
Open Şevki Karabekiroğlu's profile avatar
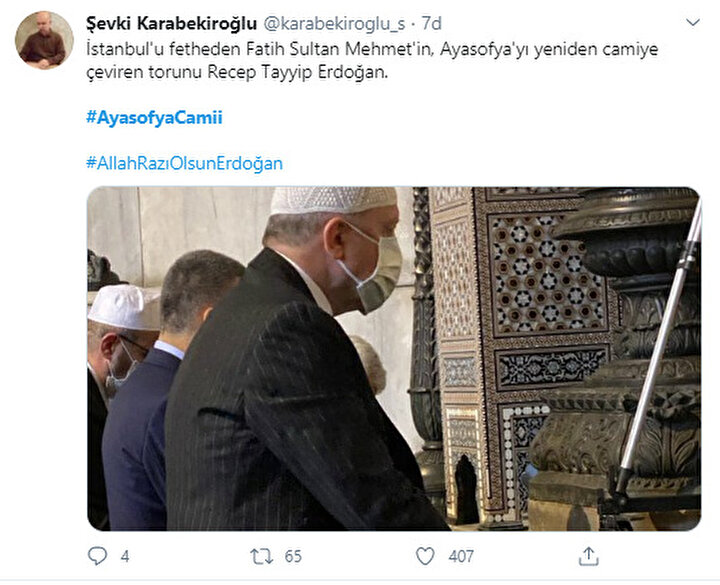click(x=44, y=40)
